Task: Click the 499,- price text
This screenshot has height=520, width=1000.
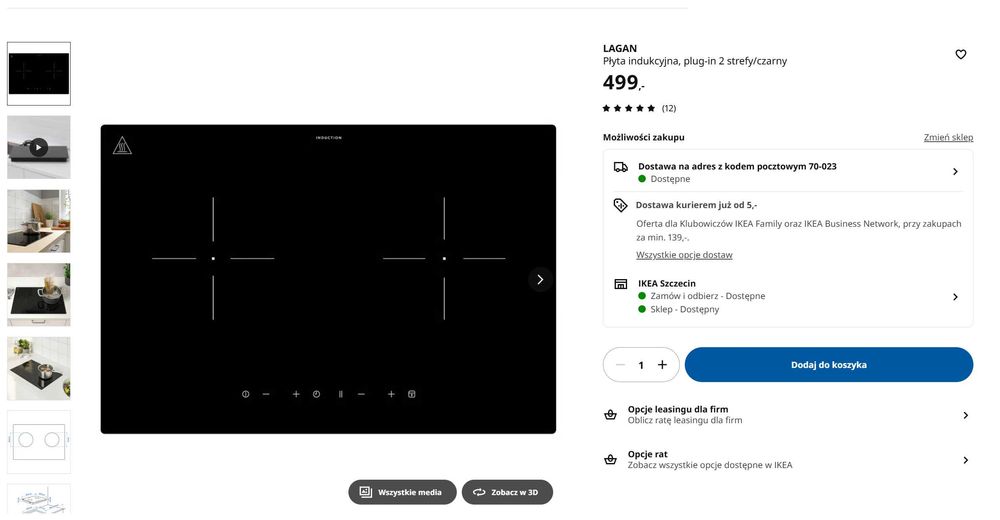Action: pyautogui.click(x=623, y=83)
